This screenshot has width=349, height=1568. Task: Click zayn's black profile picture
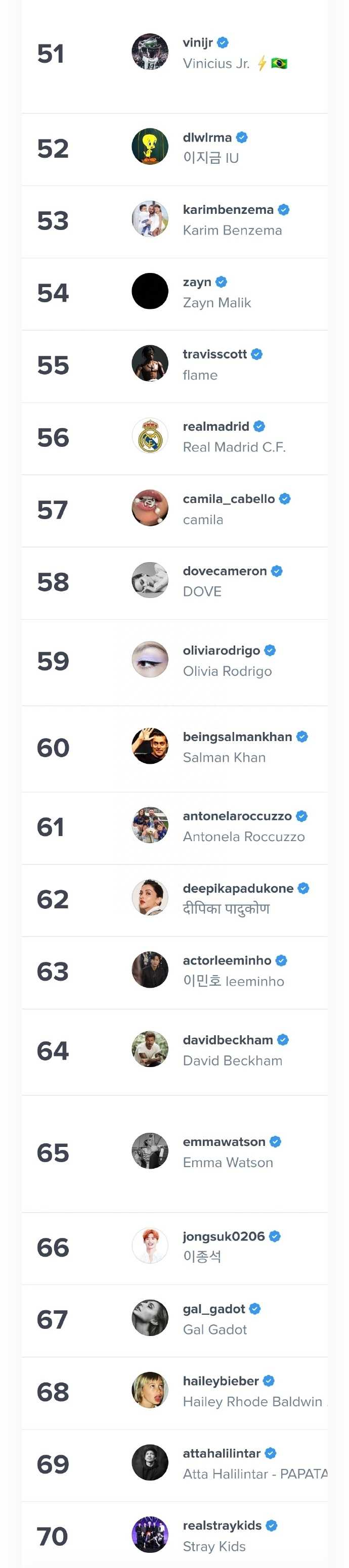150,291
